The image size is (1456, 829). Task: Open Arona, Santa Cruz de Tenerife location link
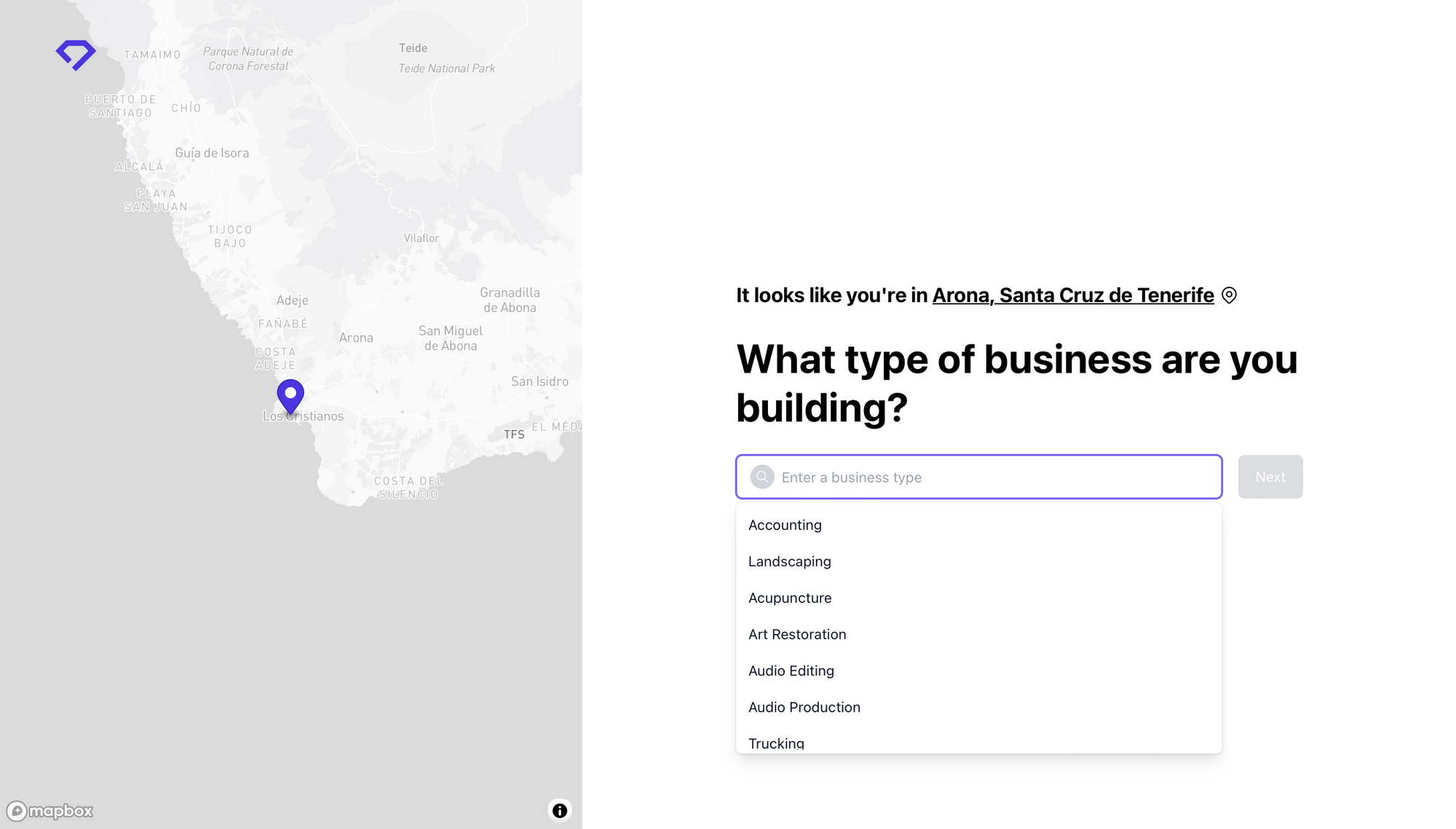click(x=1072, y=295)
